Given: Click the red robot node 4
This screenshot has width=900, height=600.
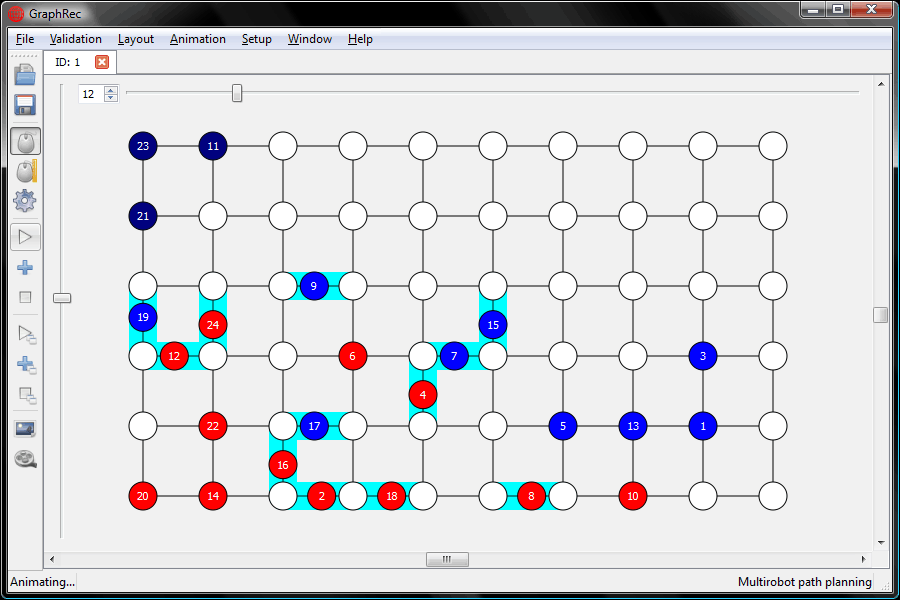Looking at the screenshot, I should [423, 395].
